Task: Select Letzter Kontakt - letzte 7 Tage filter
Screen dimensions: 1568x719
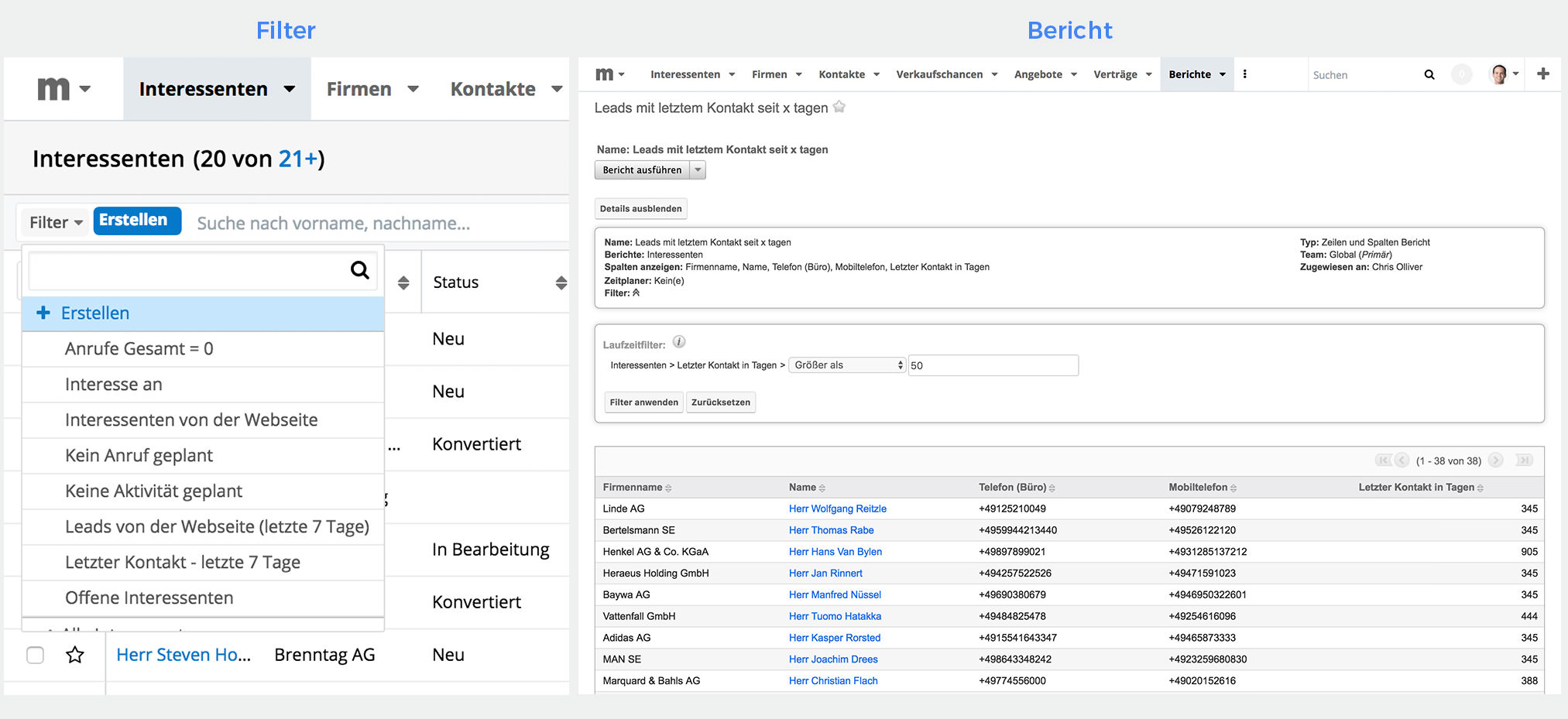Action: click(203, 563)
